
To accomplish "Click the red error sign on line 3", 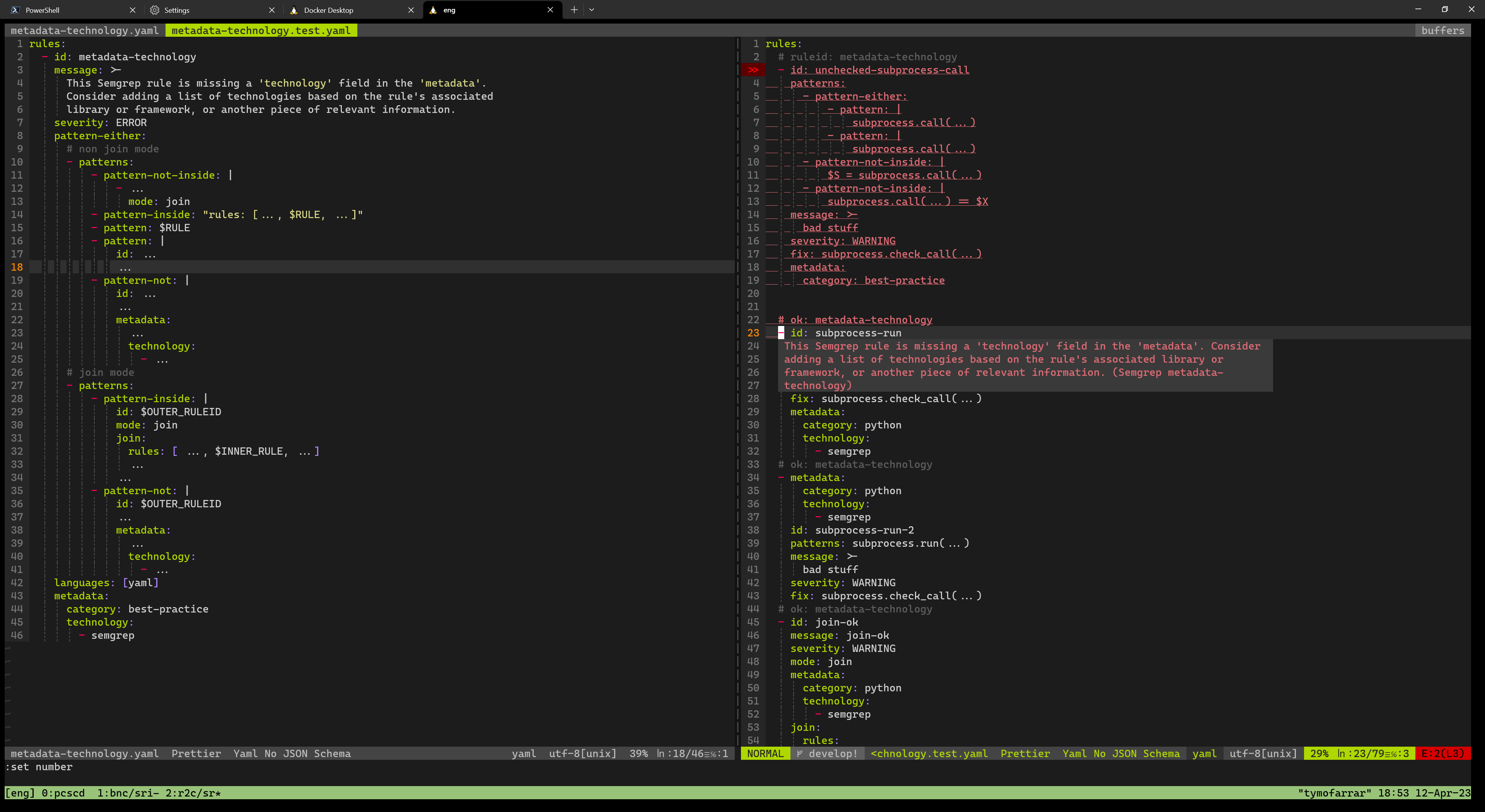I will pyautogui.click(x=753, y=70).
